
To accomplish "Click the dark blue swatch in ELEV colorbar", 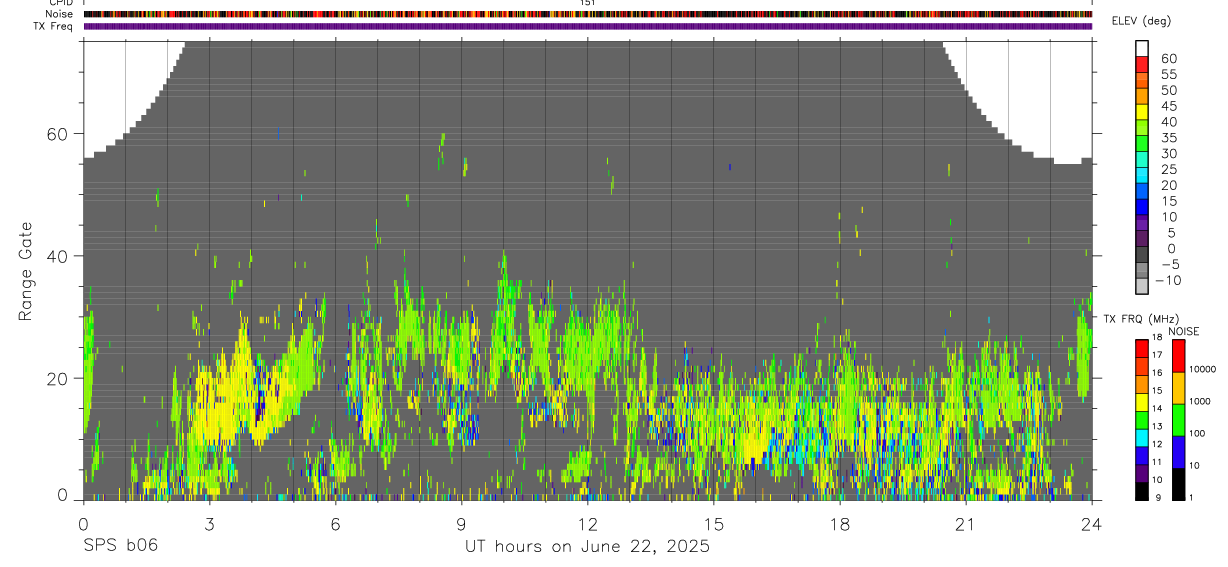I will click(x=1142, y=207).
